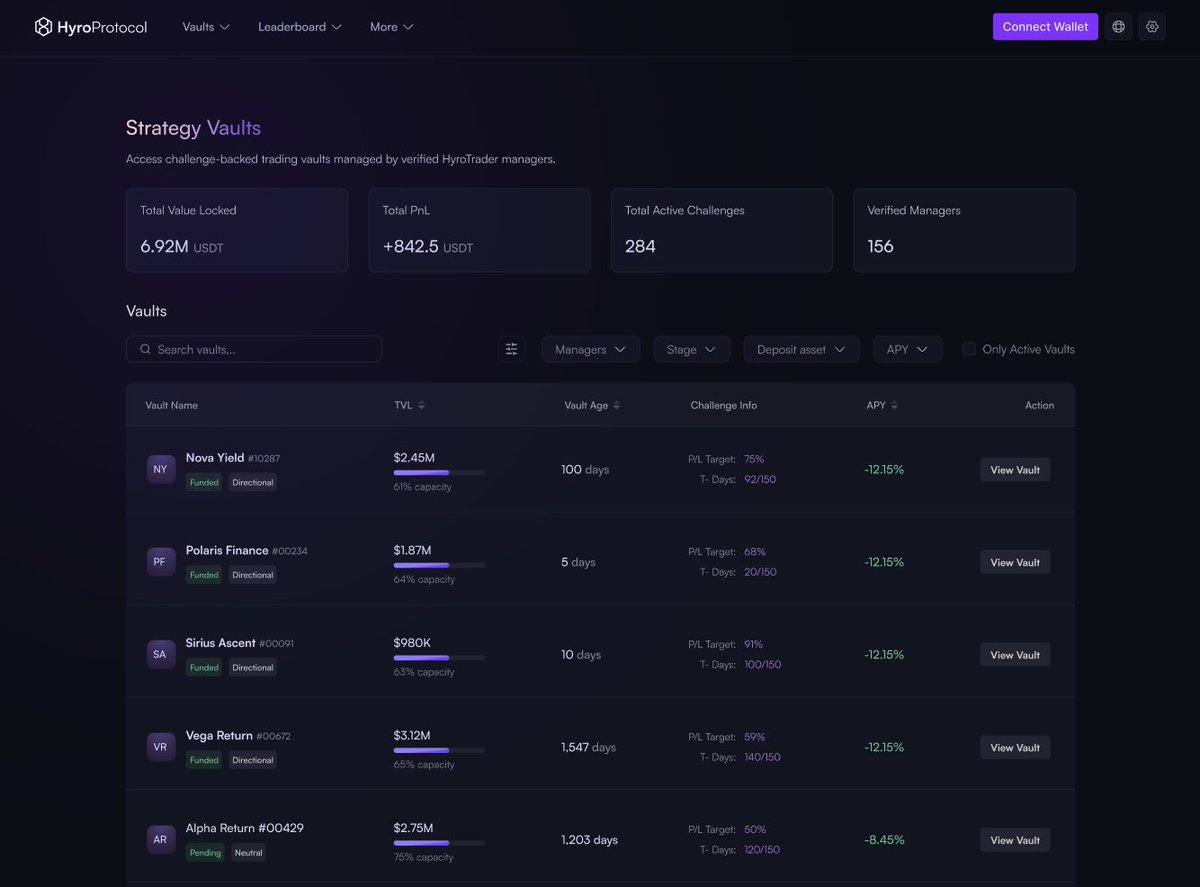1200x887 pixels.
Task: Click the Challenge Info column header
Action: [724, 405]
